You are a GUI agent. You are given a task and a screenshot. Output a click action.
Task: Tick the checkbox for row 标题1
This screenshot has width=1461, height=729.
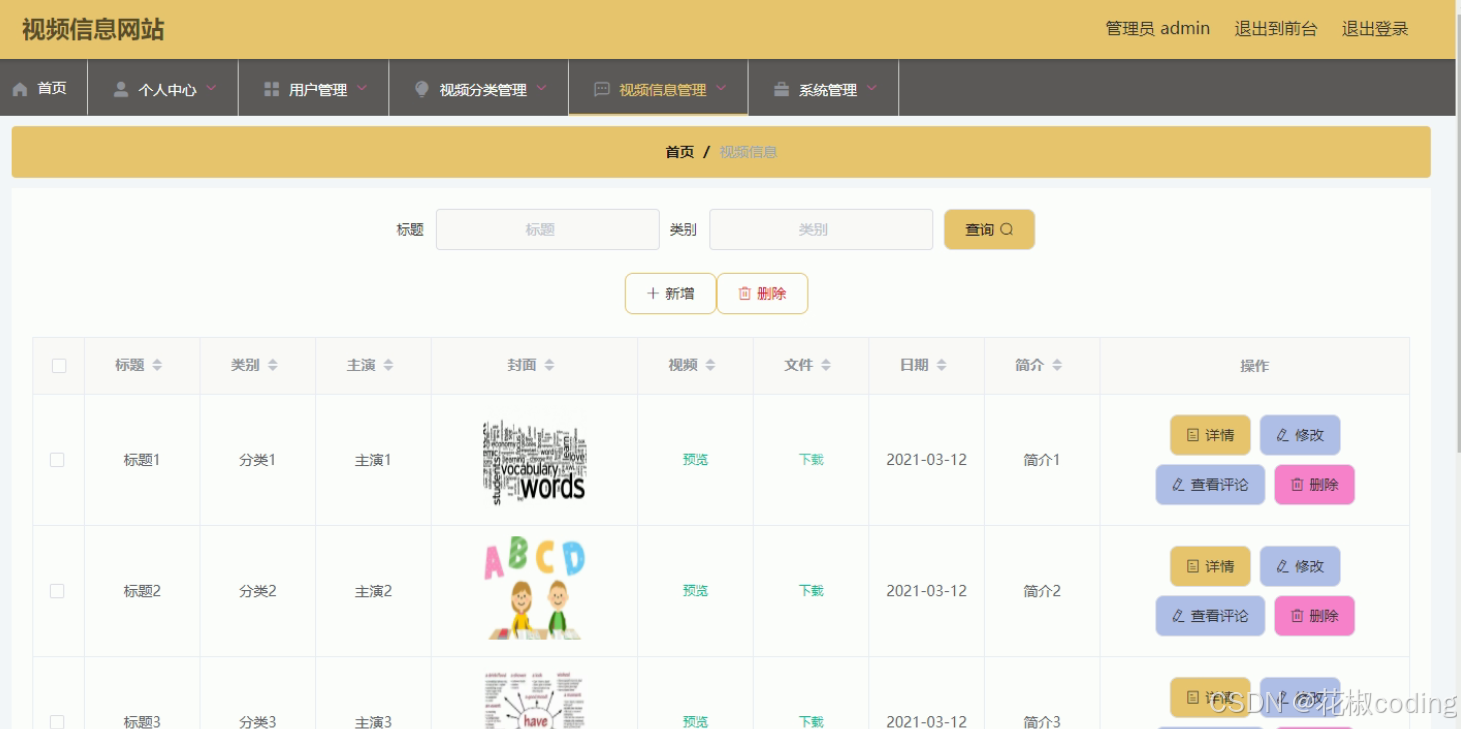coord(57,460)
